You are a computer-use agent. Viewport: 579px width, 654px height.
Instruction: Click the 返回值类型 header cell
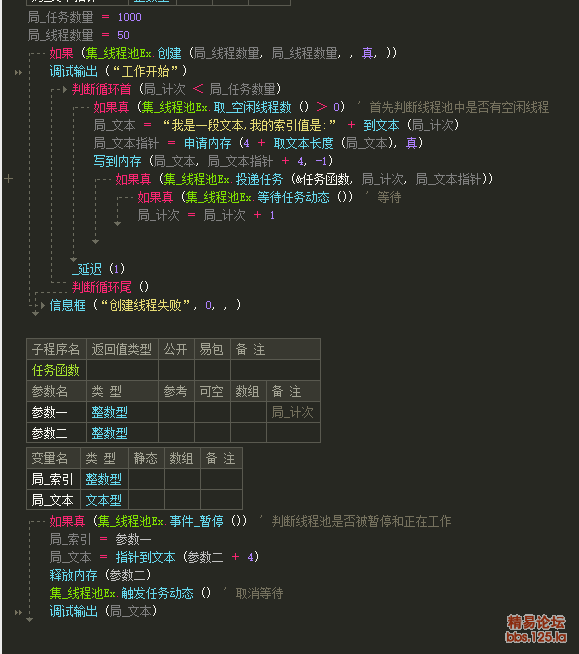point(122,349)
